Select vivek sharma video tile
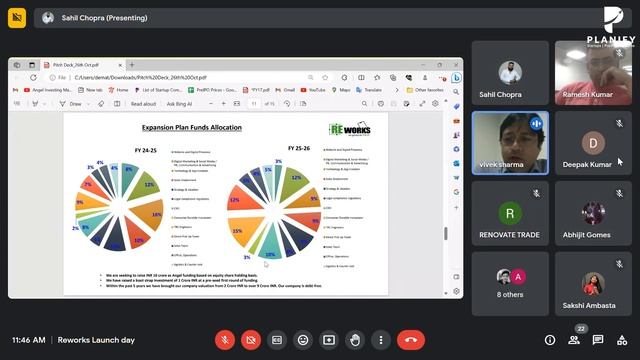This screenshot has width=640, height=360. [510, 143]
